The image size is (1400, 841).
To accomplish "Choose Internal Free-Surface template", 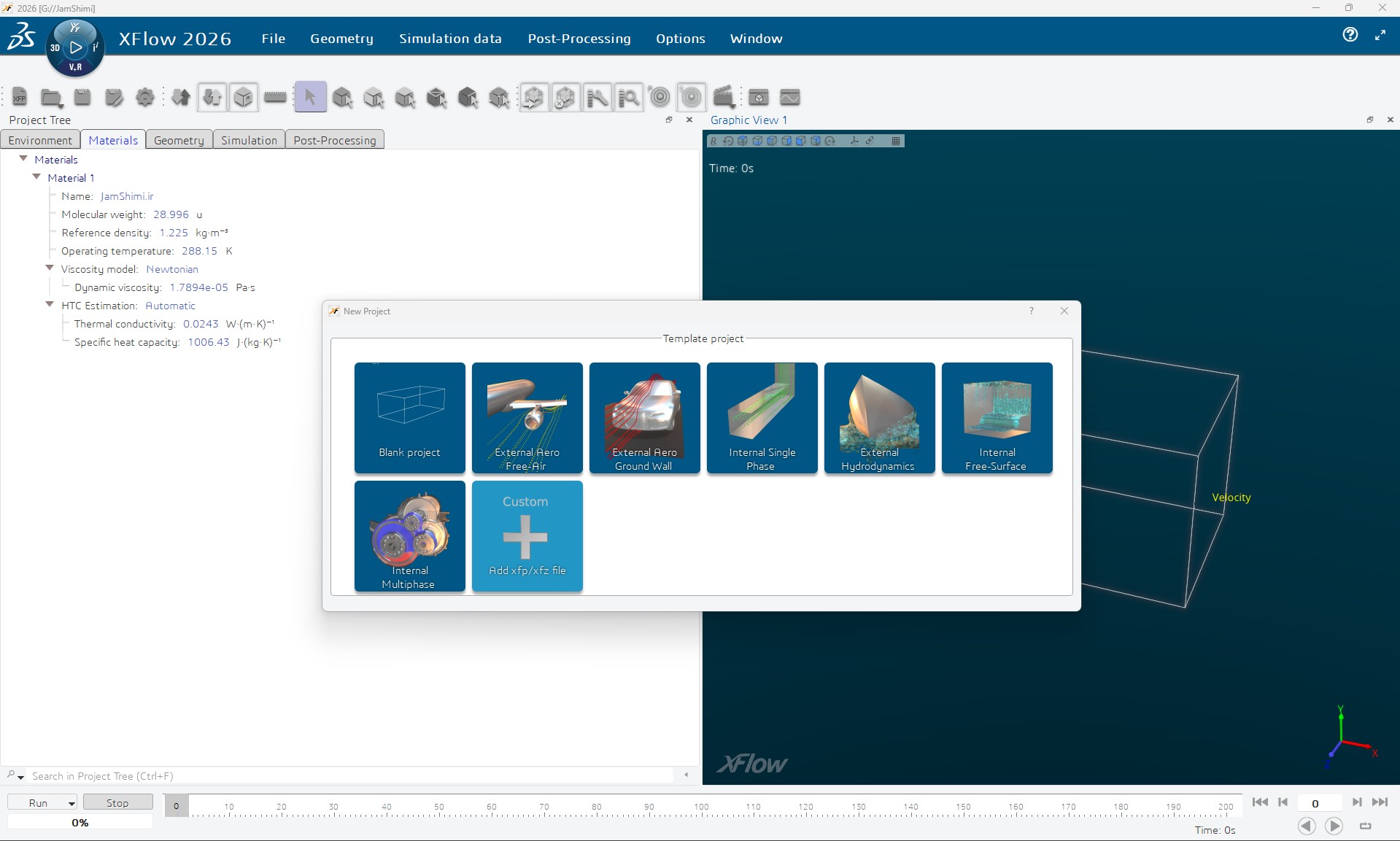I will (997, 418).
